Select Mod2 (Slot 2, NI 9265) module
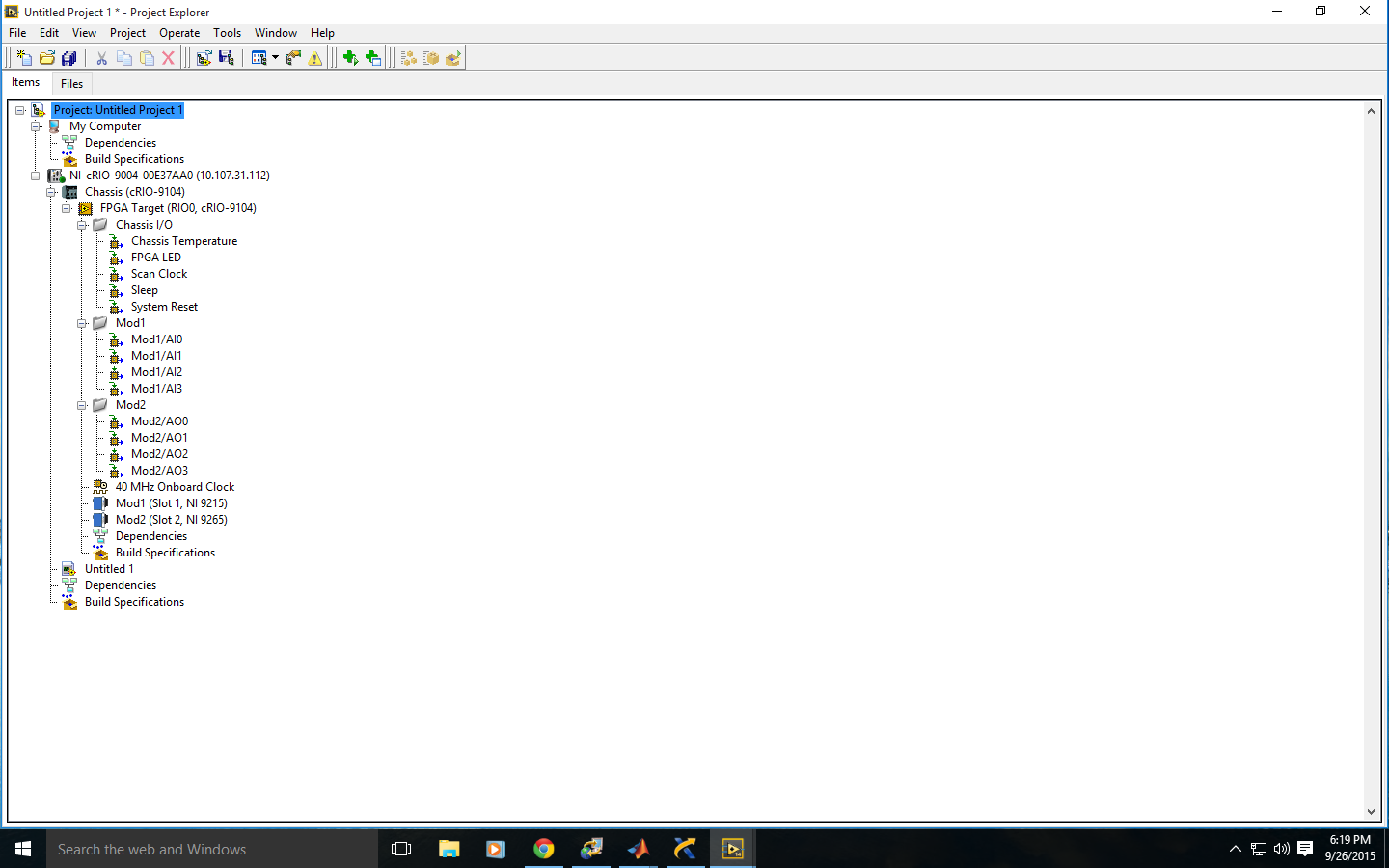The height and width of the screenshot is (868, 1389). pyautogui.click(x=172, y=520)
